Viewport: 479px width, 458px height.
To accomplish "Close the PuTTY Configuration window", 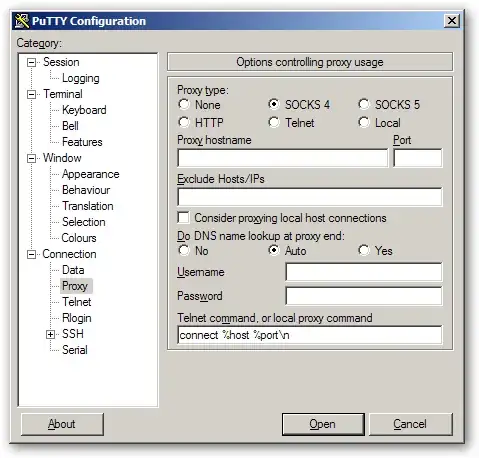I will pyautogui.click(x=452, y=21).
